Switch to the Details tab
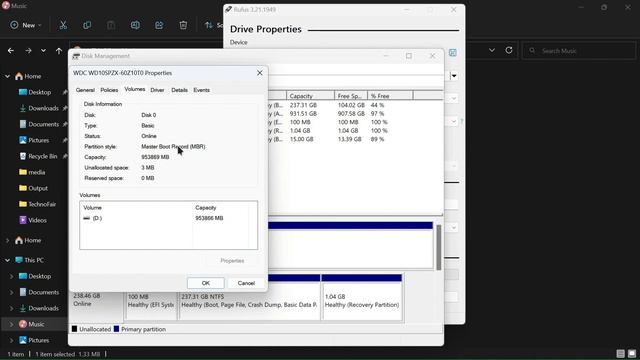This screenshot has height=360, width=640. pos(179,90)
